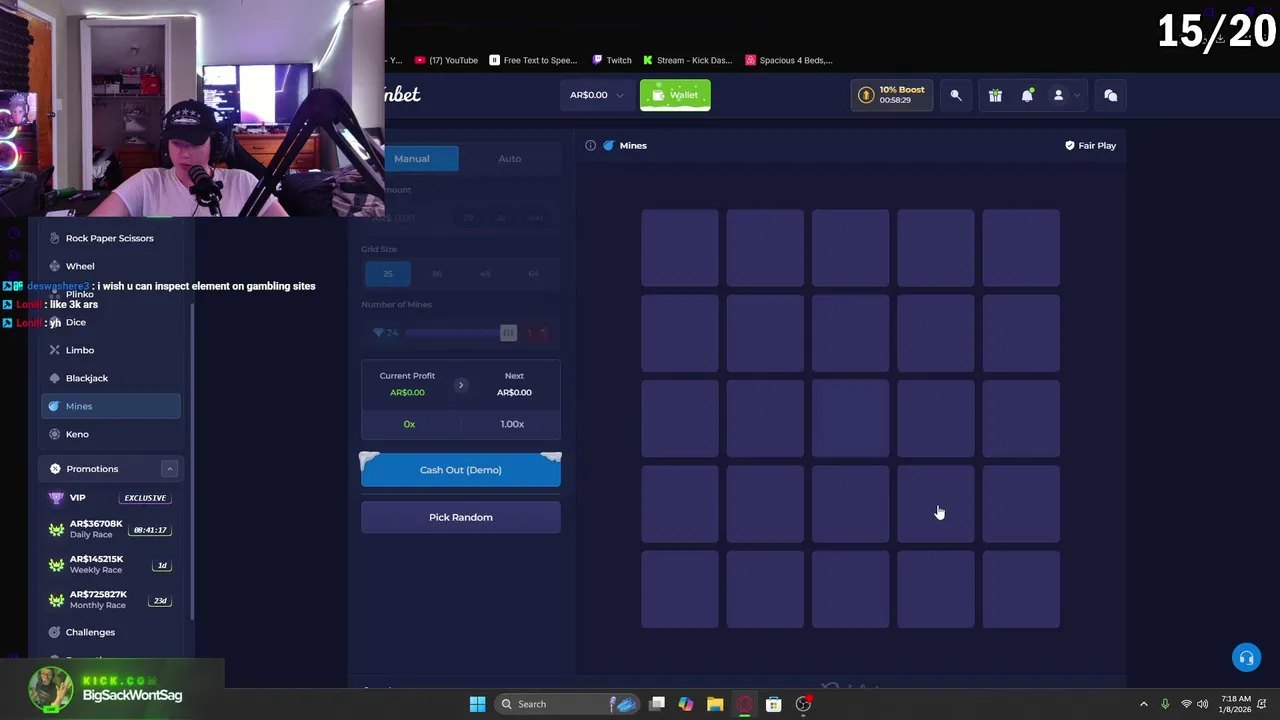
Task: Launch Copilot from the taskbar
Action: 686,704
